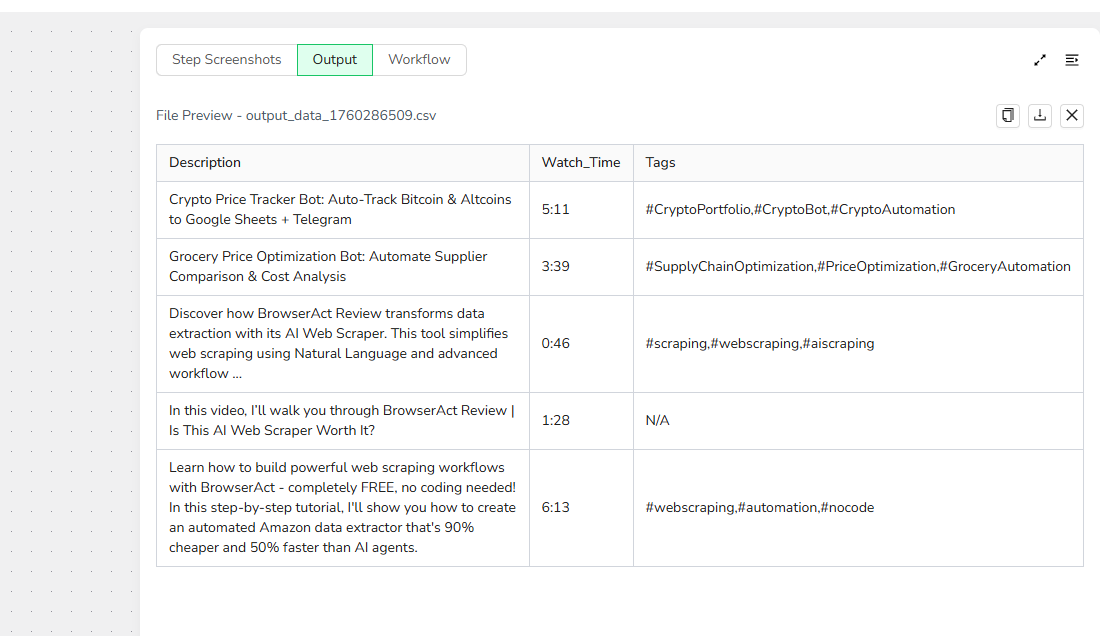1100x636 pixels.
Task: Click the 0:46 watch time cell
Action: click(x=556, y=344)
